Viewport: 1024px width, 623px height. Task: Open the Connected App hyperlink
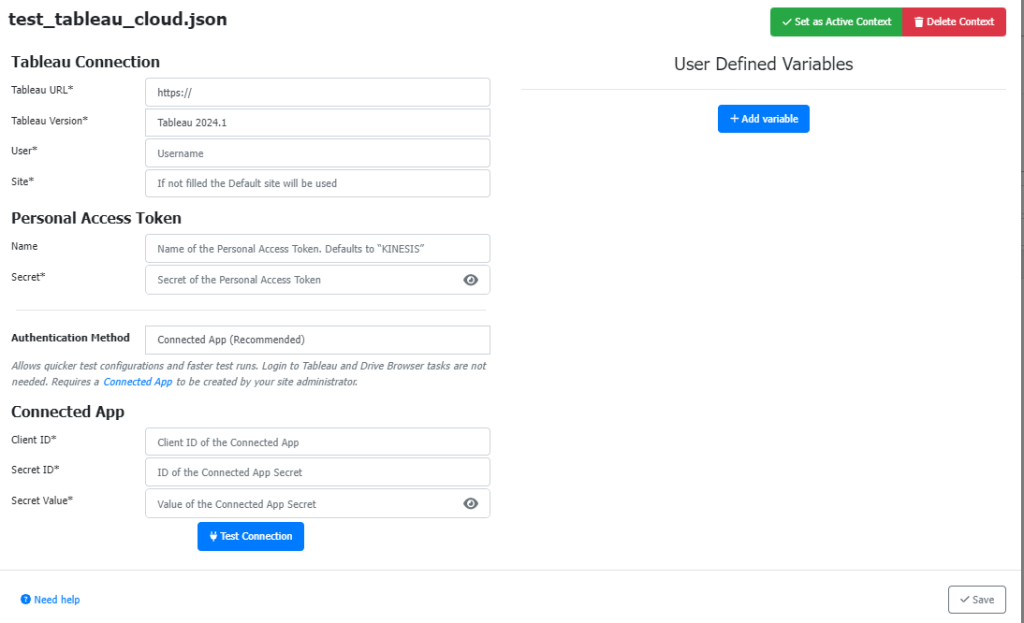[138, 381]
